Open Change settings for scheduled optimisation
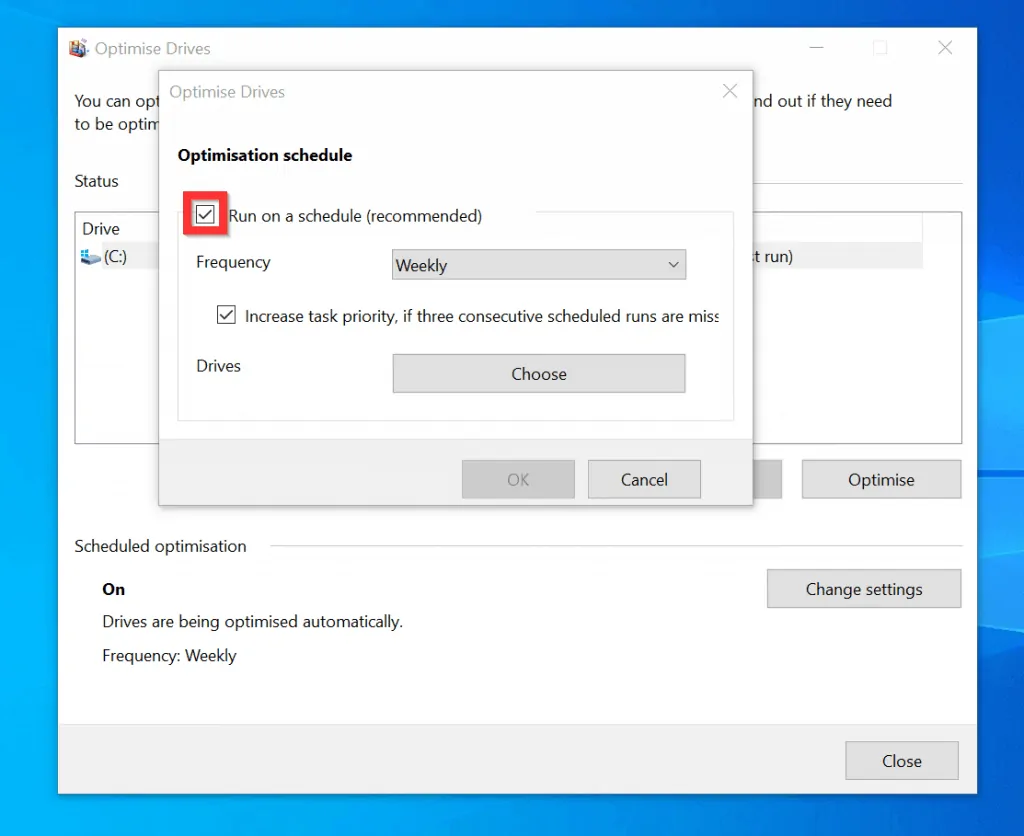1024x836 pixels. 863,588
